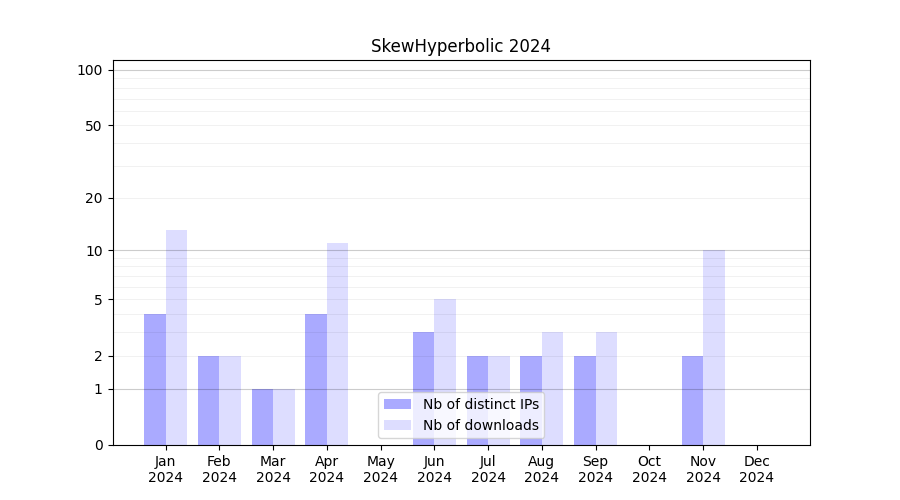Click the March distinct IPs bar
Screen dimensions: 900x500
262,417
